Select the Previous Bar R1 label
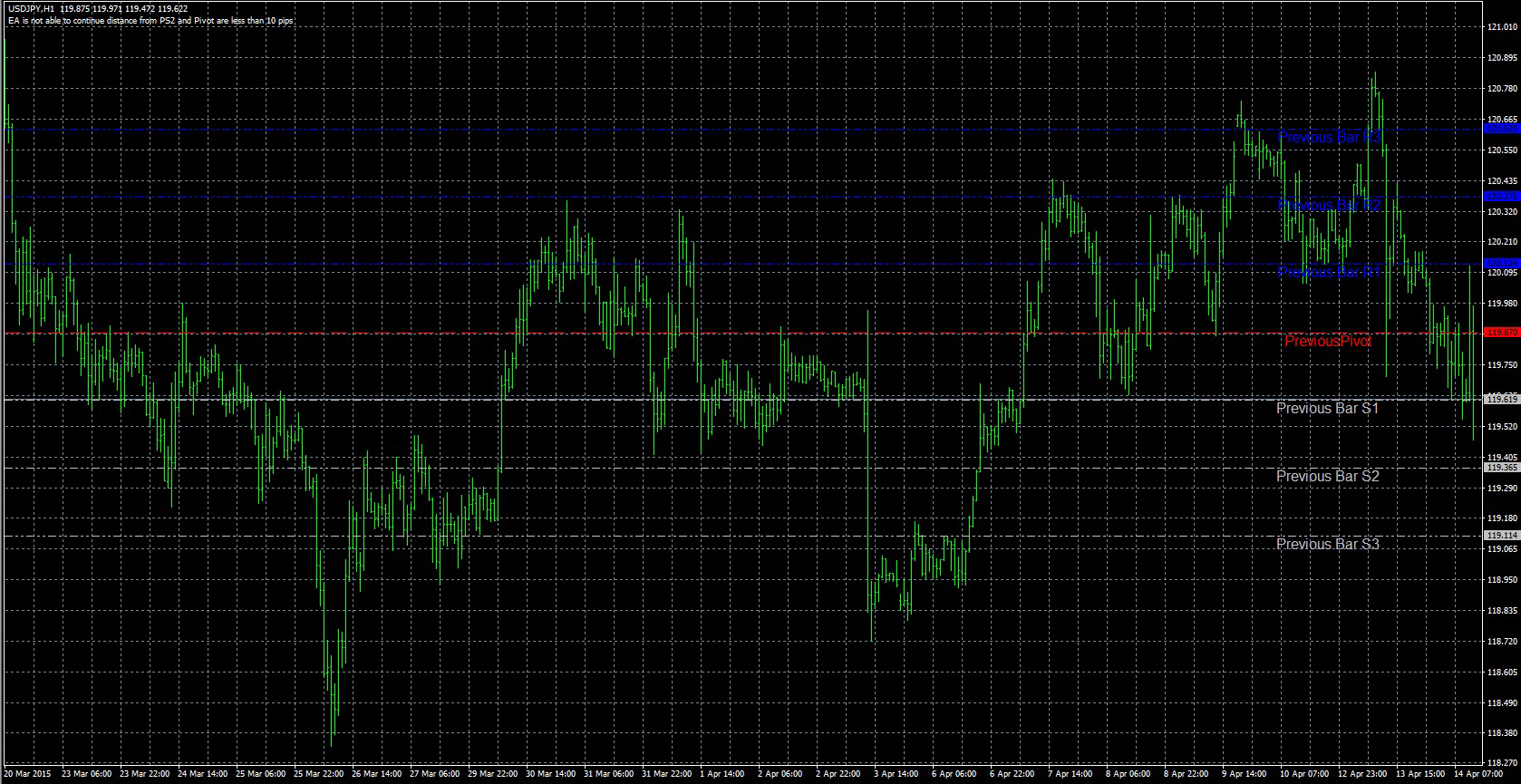The image size is (1521, 784). (1329, 272)
